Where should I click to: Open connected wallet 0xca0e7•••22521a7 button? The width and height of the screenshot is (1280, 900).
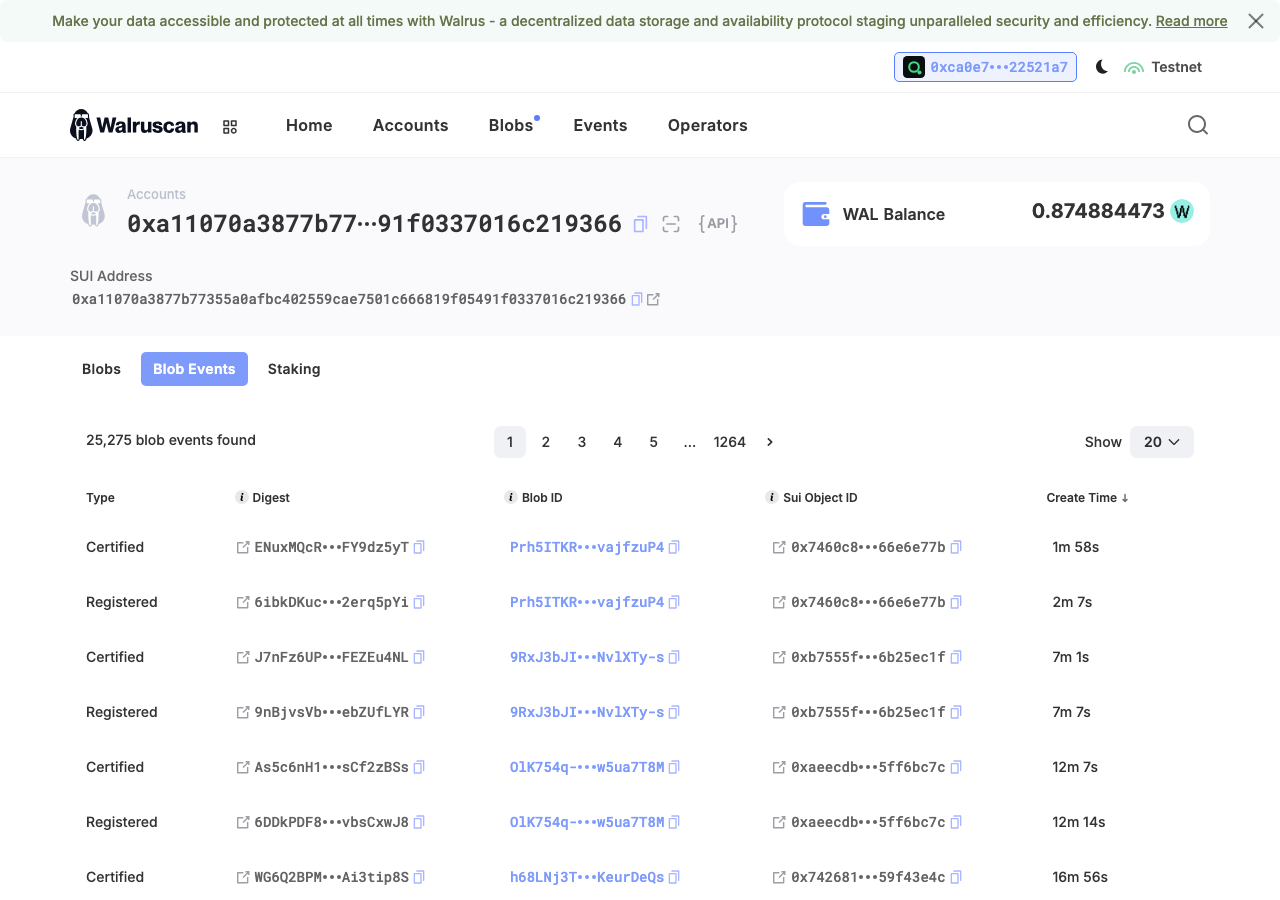[x=985, y=67]
